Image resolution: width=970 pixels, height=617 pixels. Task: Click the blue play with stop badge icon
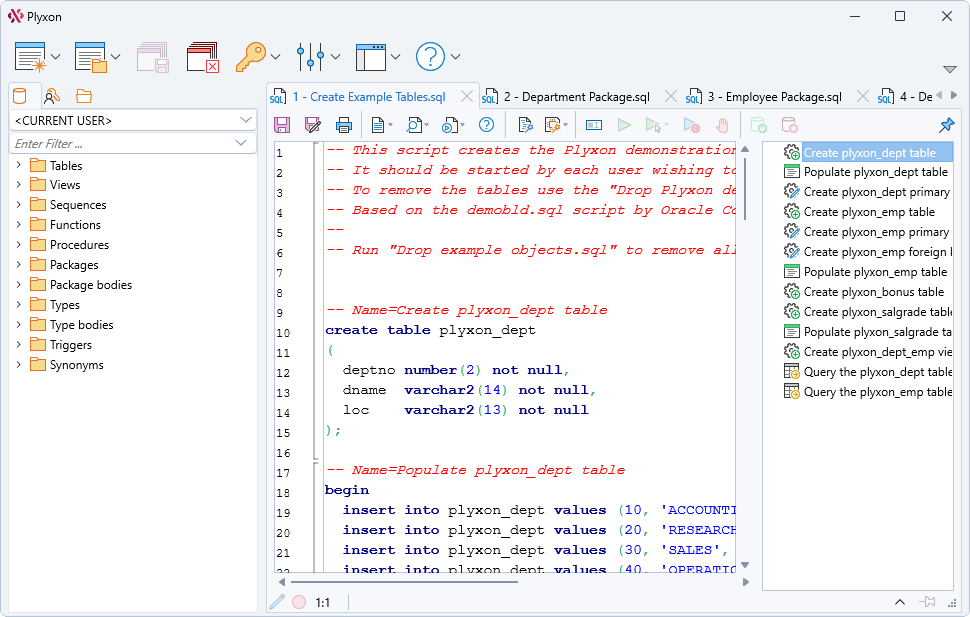pyautogui.click(x=692, y=126)
